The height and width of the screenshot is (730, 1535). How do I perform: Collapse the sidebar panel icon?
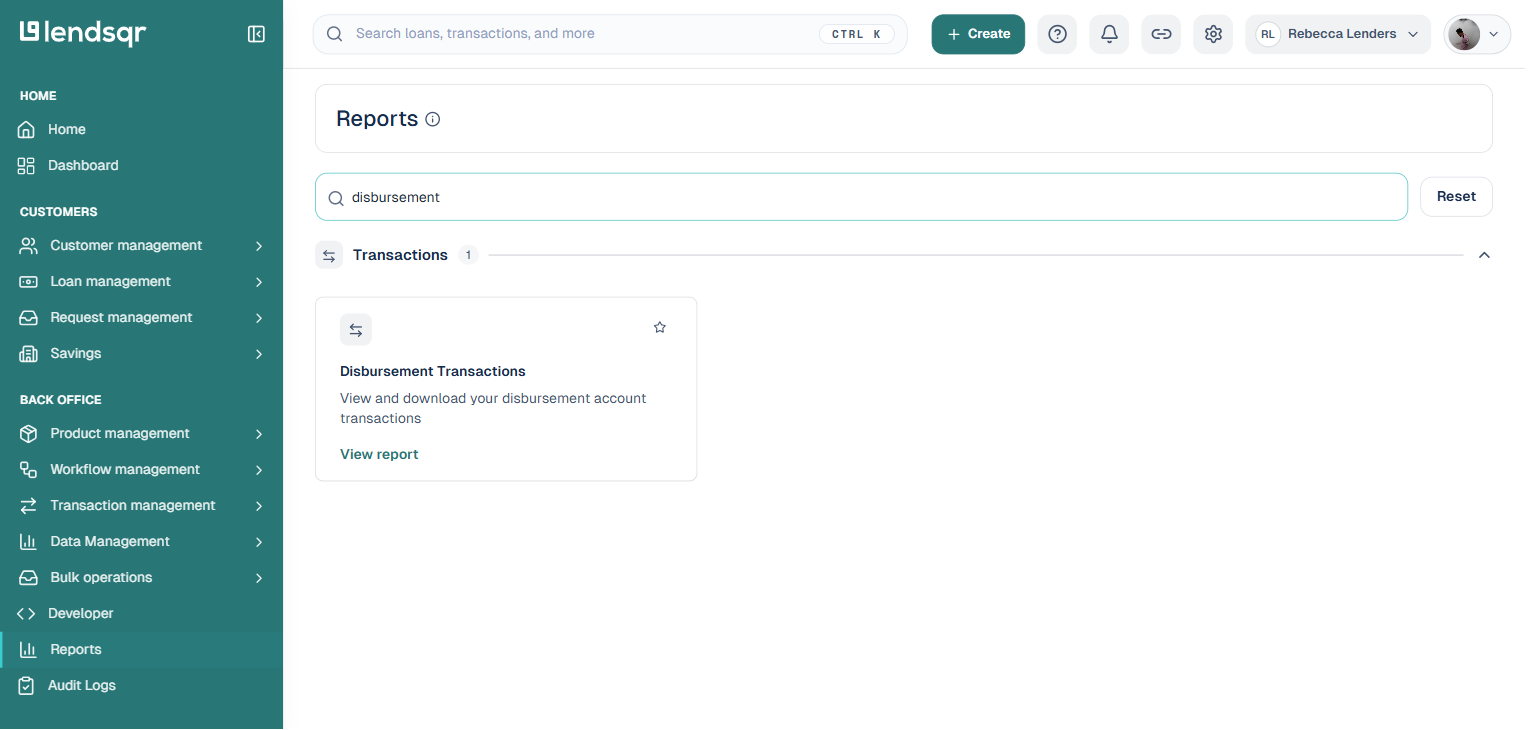[256, 34]
